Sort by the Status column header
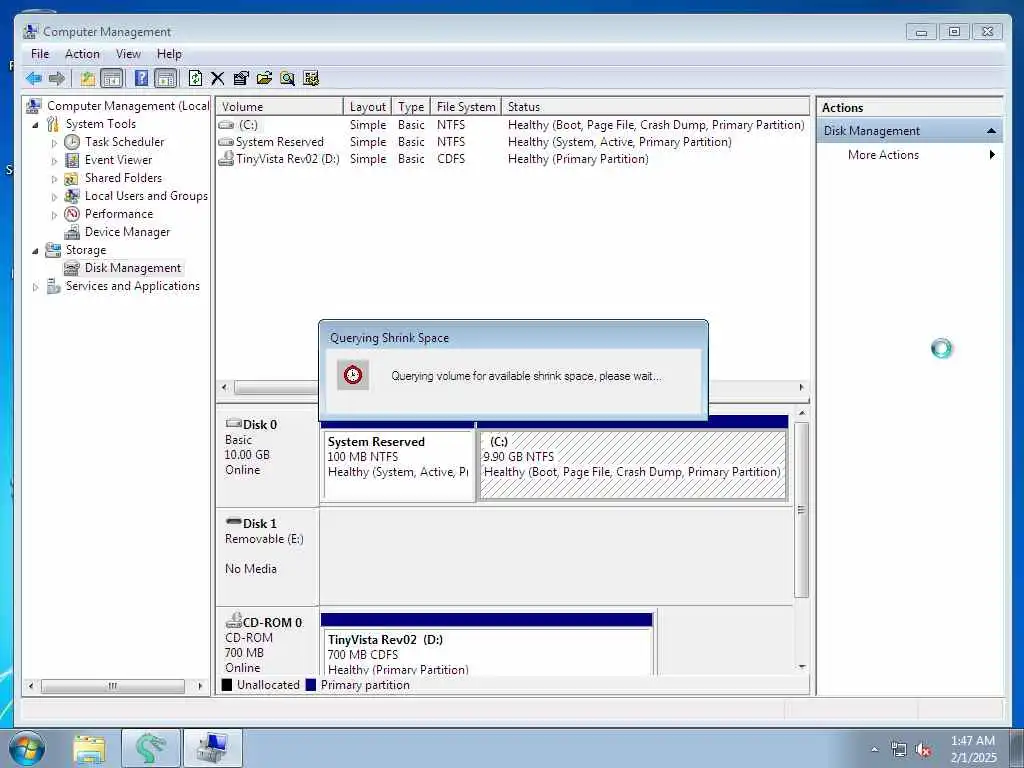Image resolution: width=1024 pixels, height=768 pixels. (x=656, y=106)
